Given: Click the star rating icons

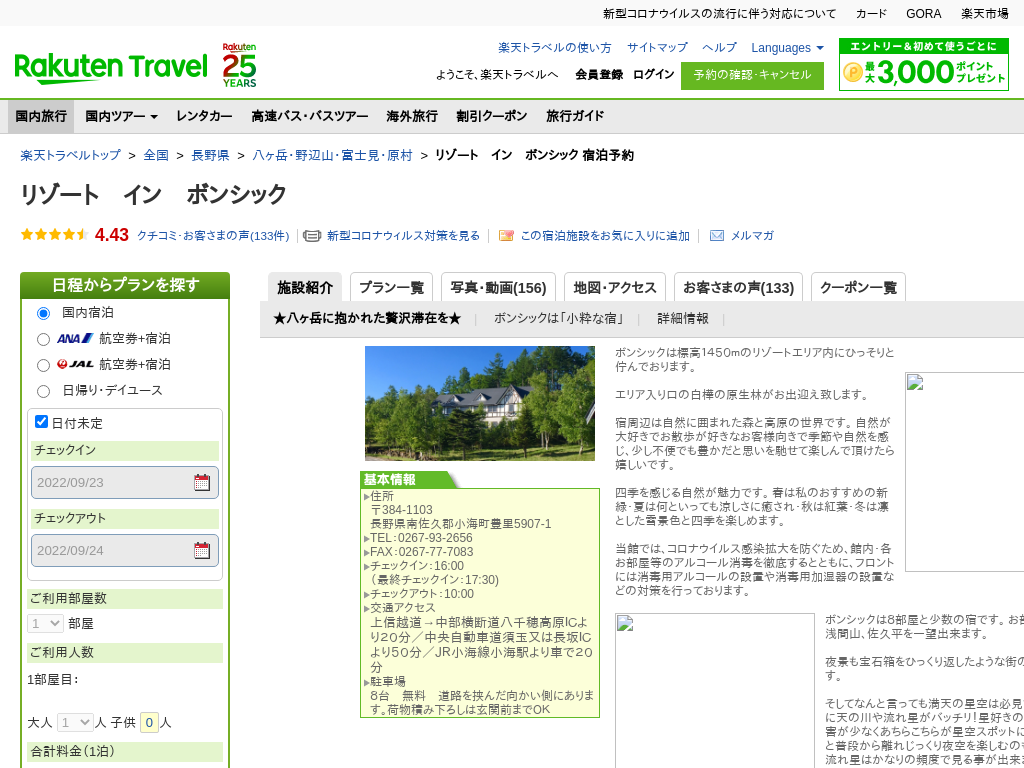Looking at the screenshot, I should [55, 234].
